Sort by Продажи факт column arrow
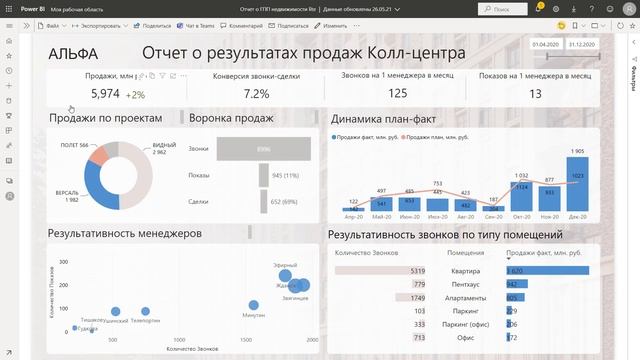This screenshot has width=640, height=360. [x=509, y=259]
